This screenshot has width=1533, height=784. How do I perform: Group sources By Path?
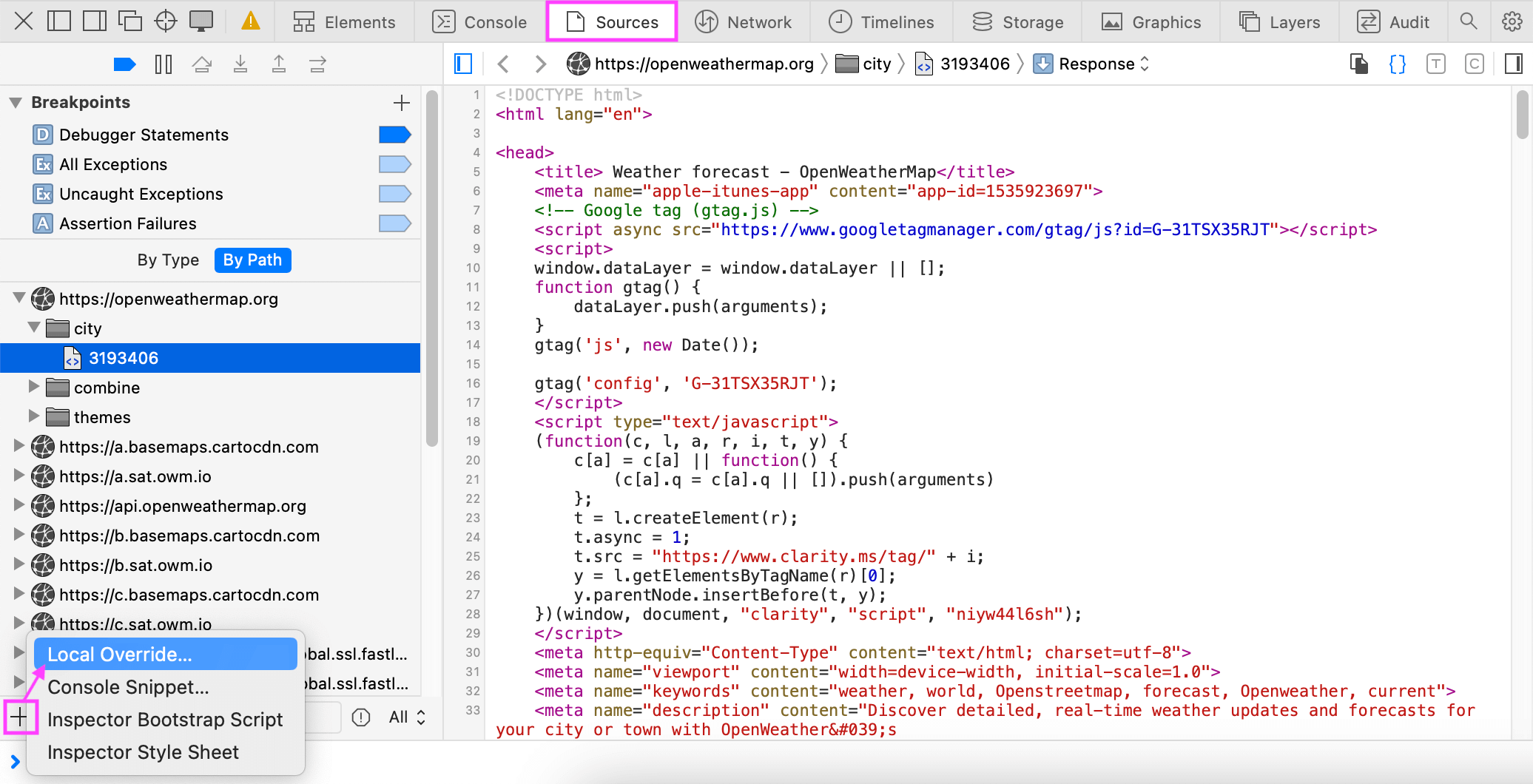pos(252,260)
